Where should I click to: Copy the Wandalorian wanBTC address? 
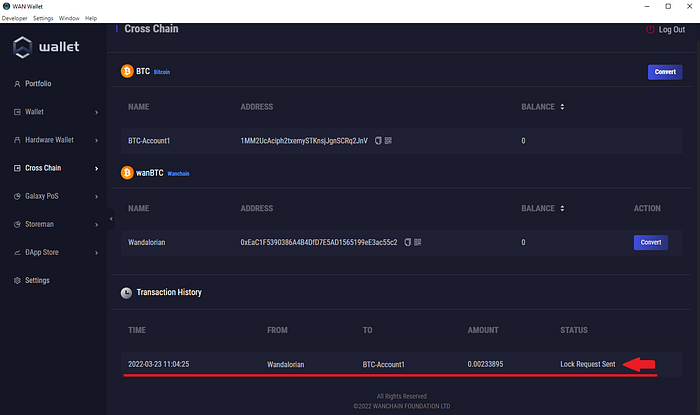[x=406, y=242]
